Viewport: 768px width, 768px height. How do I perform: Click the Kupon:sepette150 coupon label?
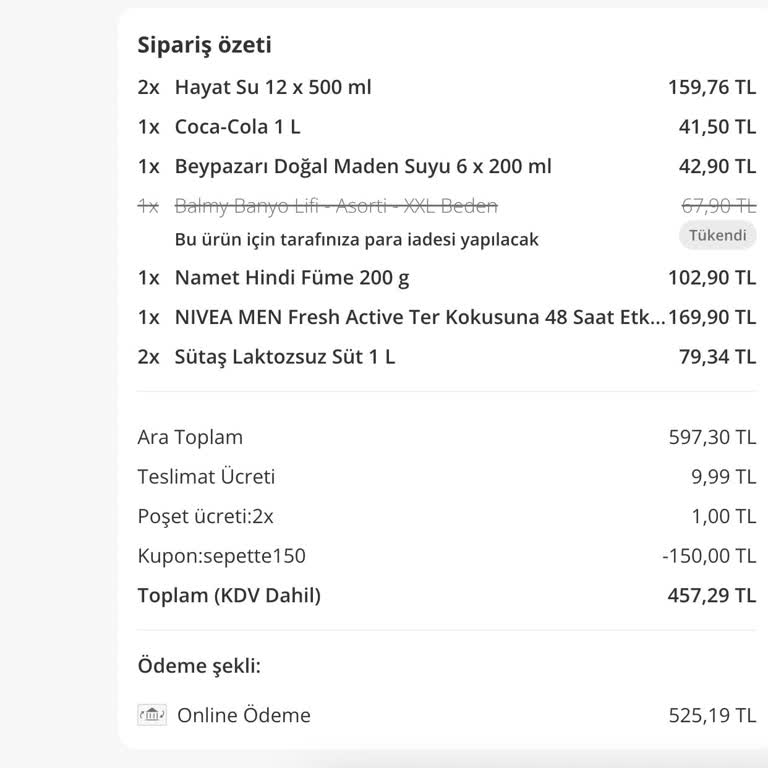[221, 556]
